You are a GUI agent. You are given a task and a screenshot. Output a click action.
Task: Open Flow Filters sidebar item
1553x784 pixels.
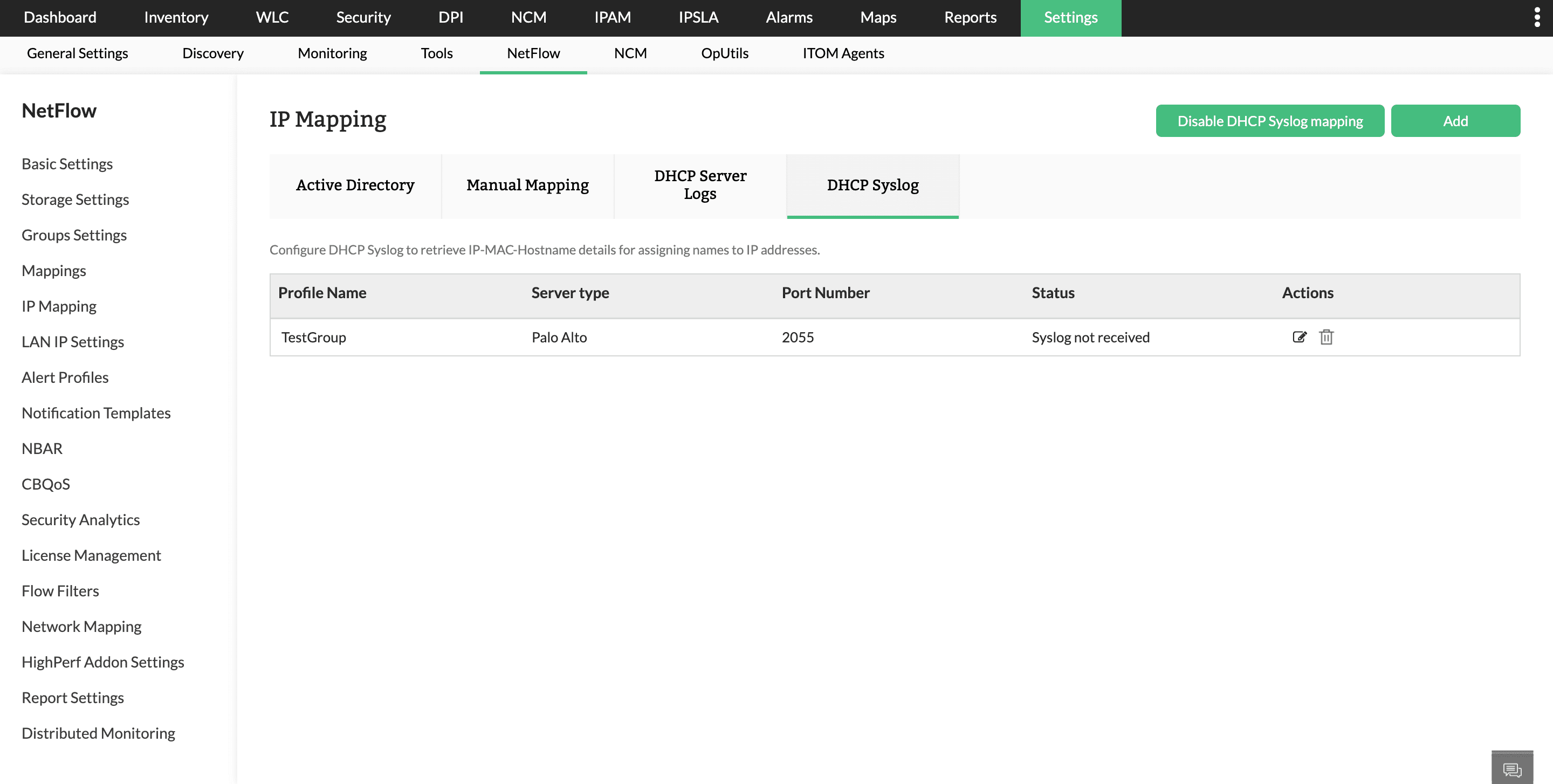click(60, 590)
